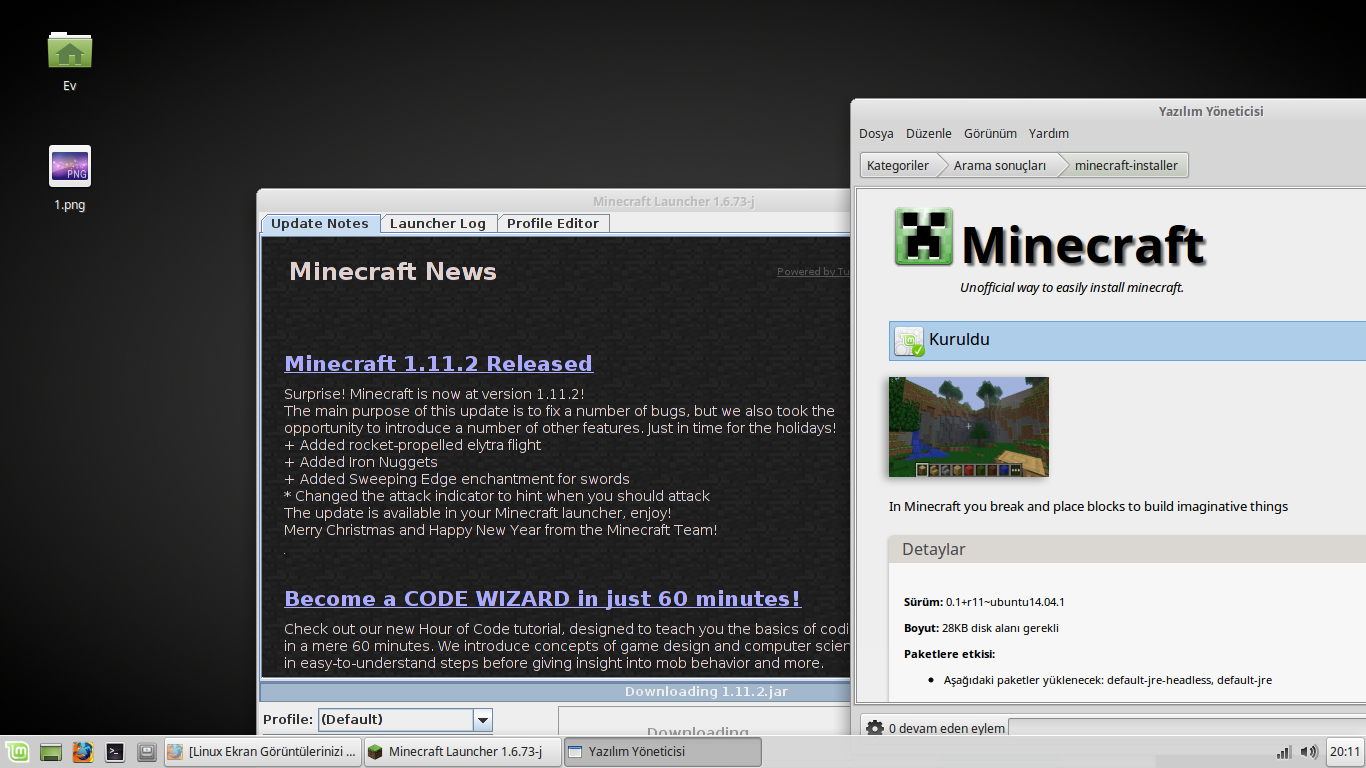Switch to Linux Ekran Görüntülerinizi taskbar window

261,751
